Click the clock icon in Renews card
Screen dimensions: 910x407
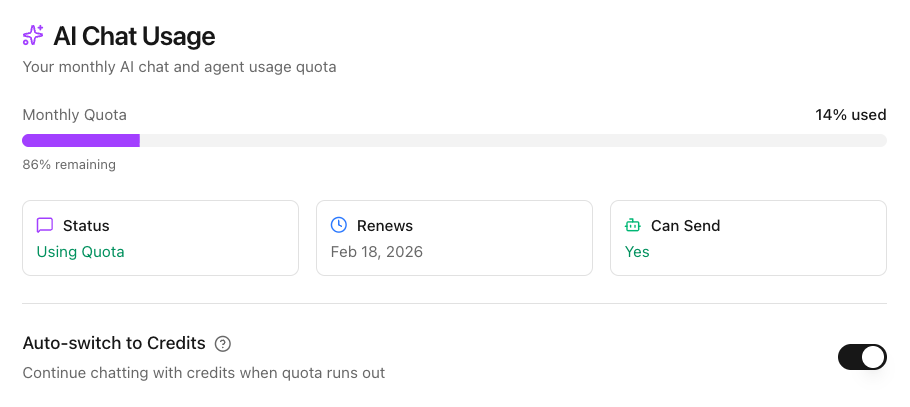[x=339, y=225]
